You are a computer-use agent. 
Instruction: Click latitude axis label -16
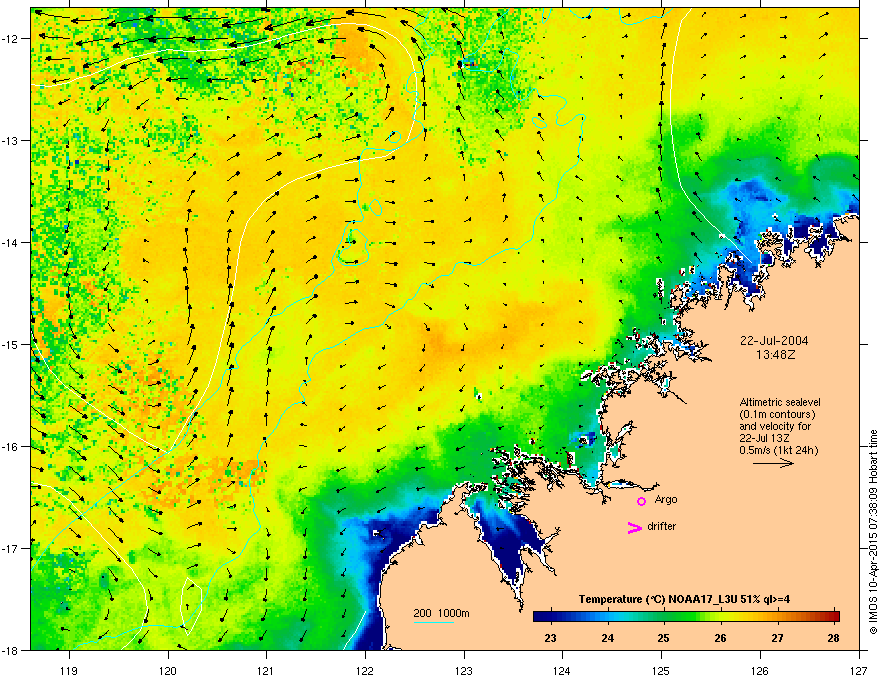(11, 447)
